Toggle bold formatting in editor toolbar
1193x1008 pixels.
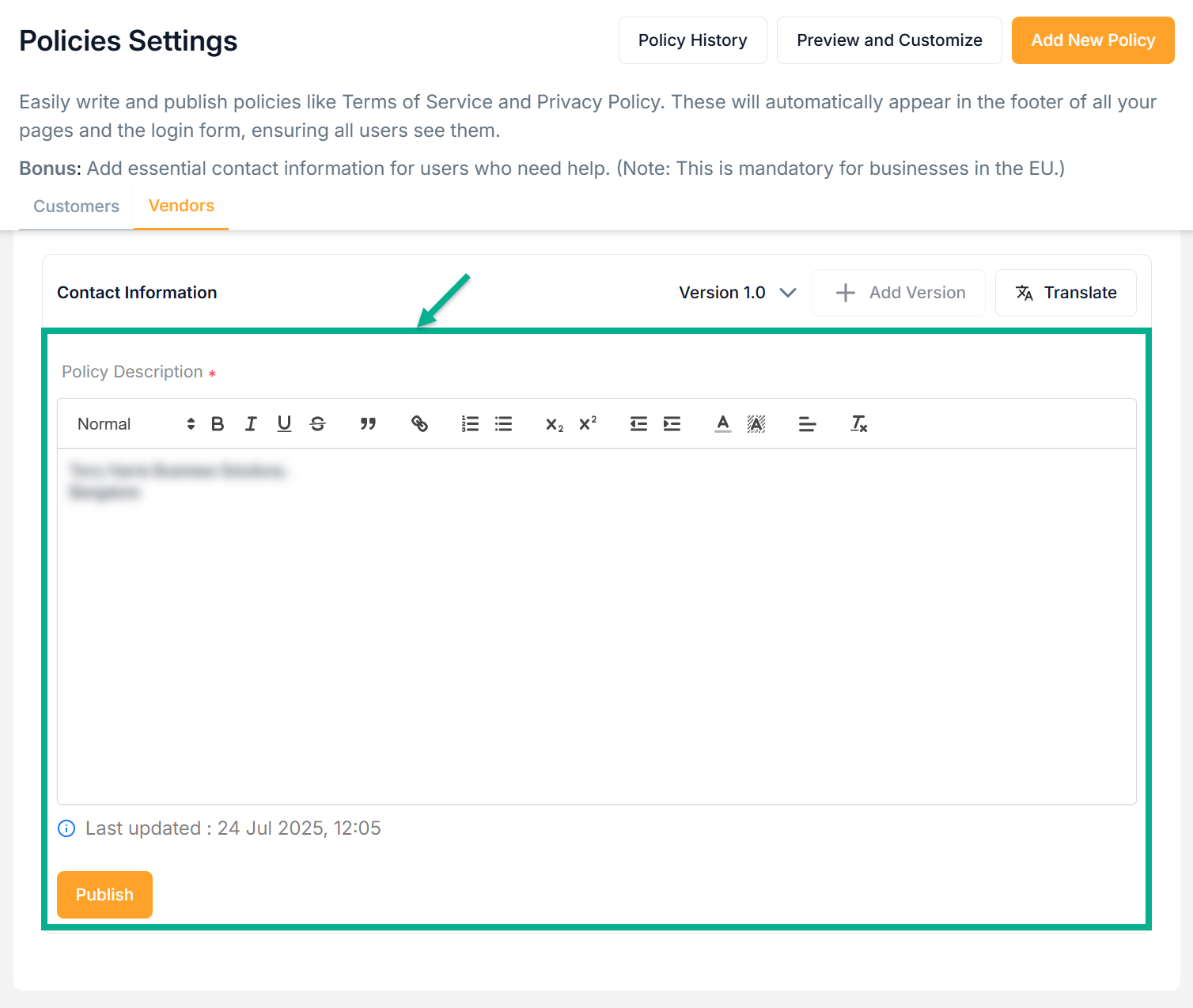coord(218,424)
